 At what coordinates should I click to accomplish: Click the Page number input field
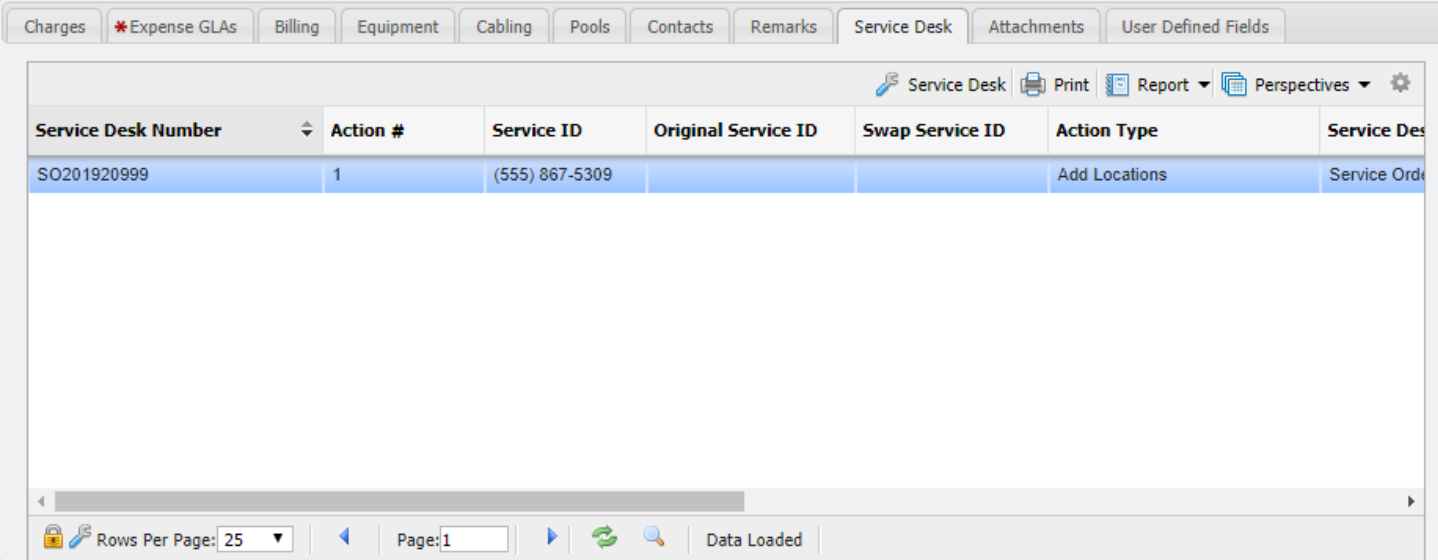pyautogui.click(x=474, y=539)
